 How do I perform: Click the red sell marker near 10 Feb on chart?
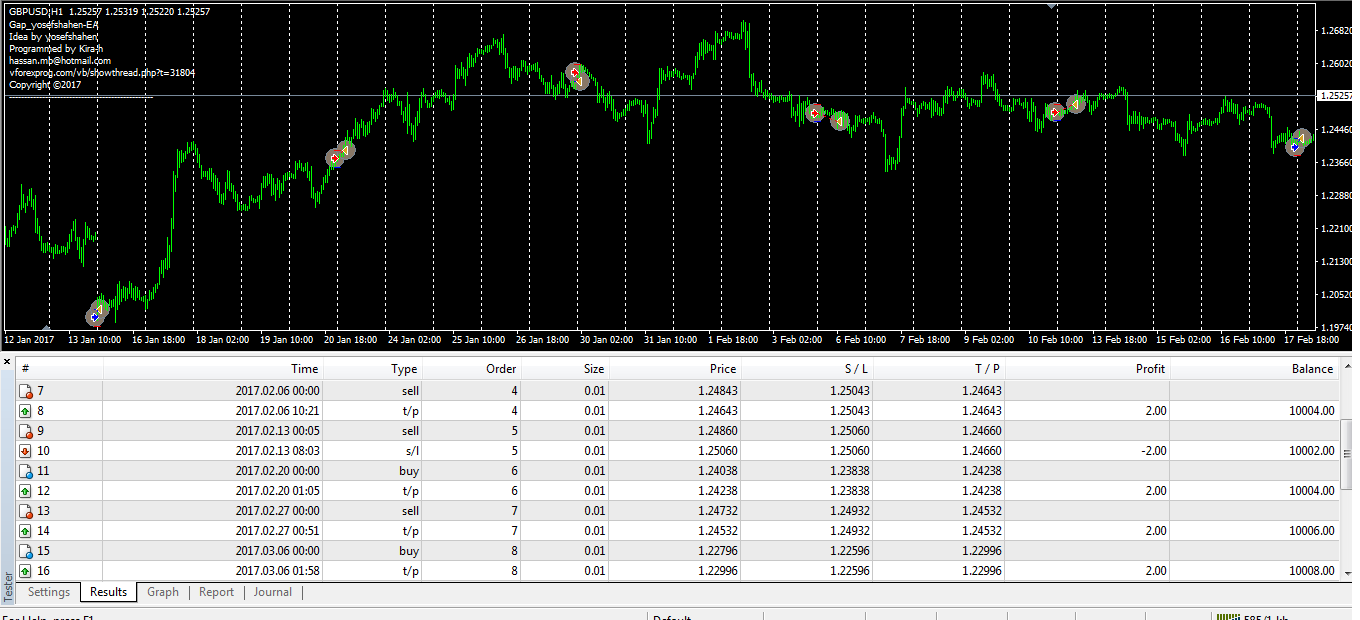pos(1055,112)
